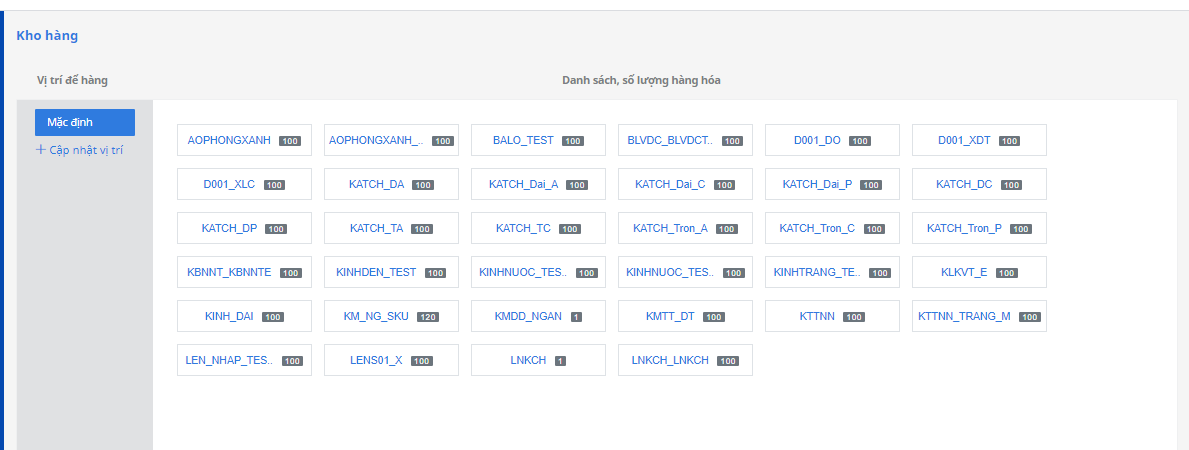The width and height of the screenshot is (1189, 450).
Task: Select the KTTNN_TRANG_M product card
Action: click(x=964, y=316)
